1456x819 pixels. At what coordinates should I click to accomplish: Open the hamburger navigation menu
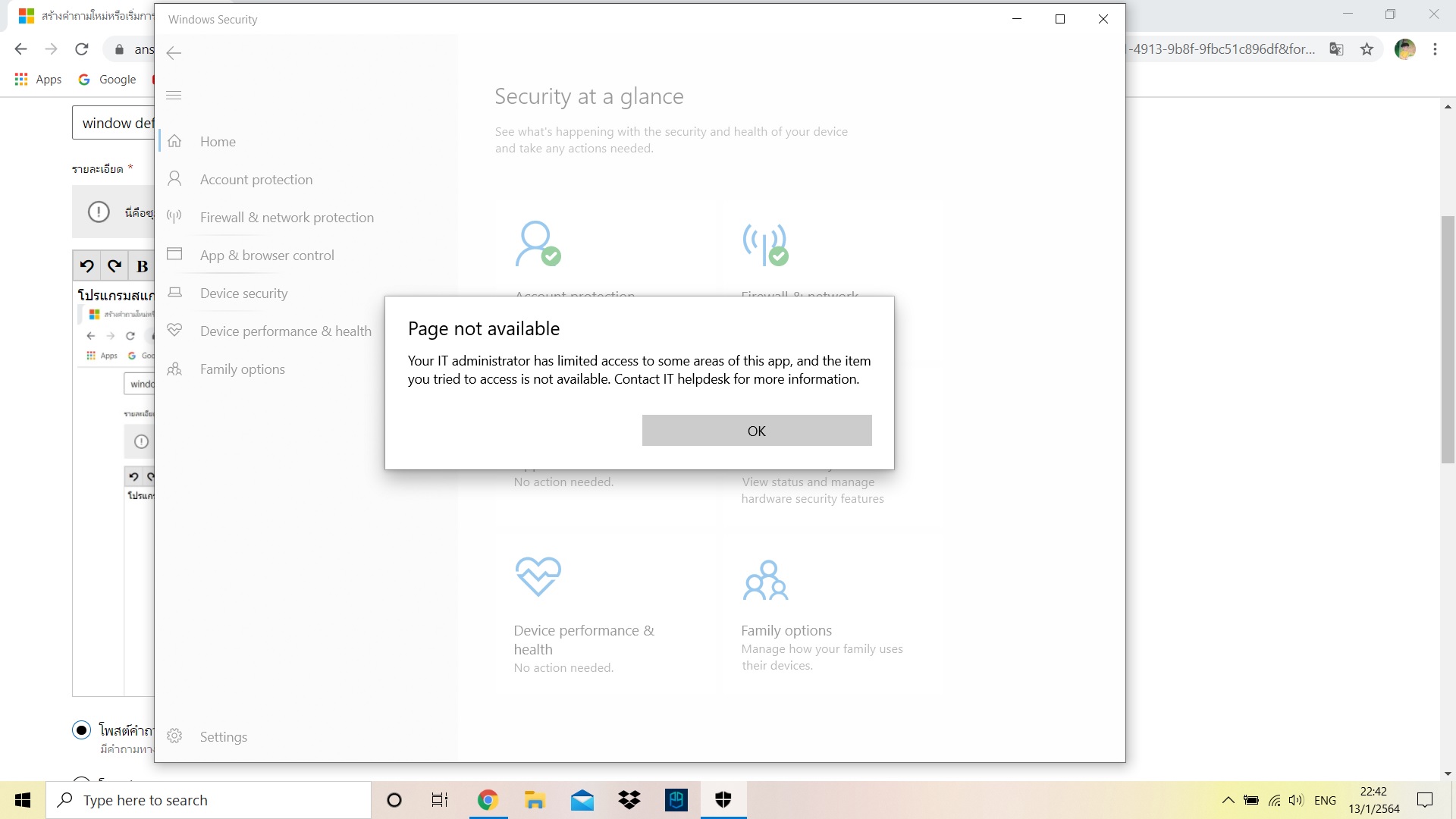[174, 95]
